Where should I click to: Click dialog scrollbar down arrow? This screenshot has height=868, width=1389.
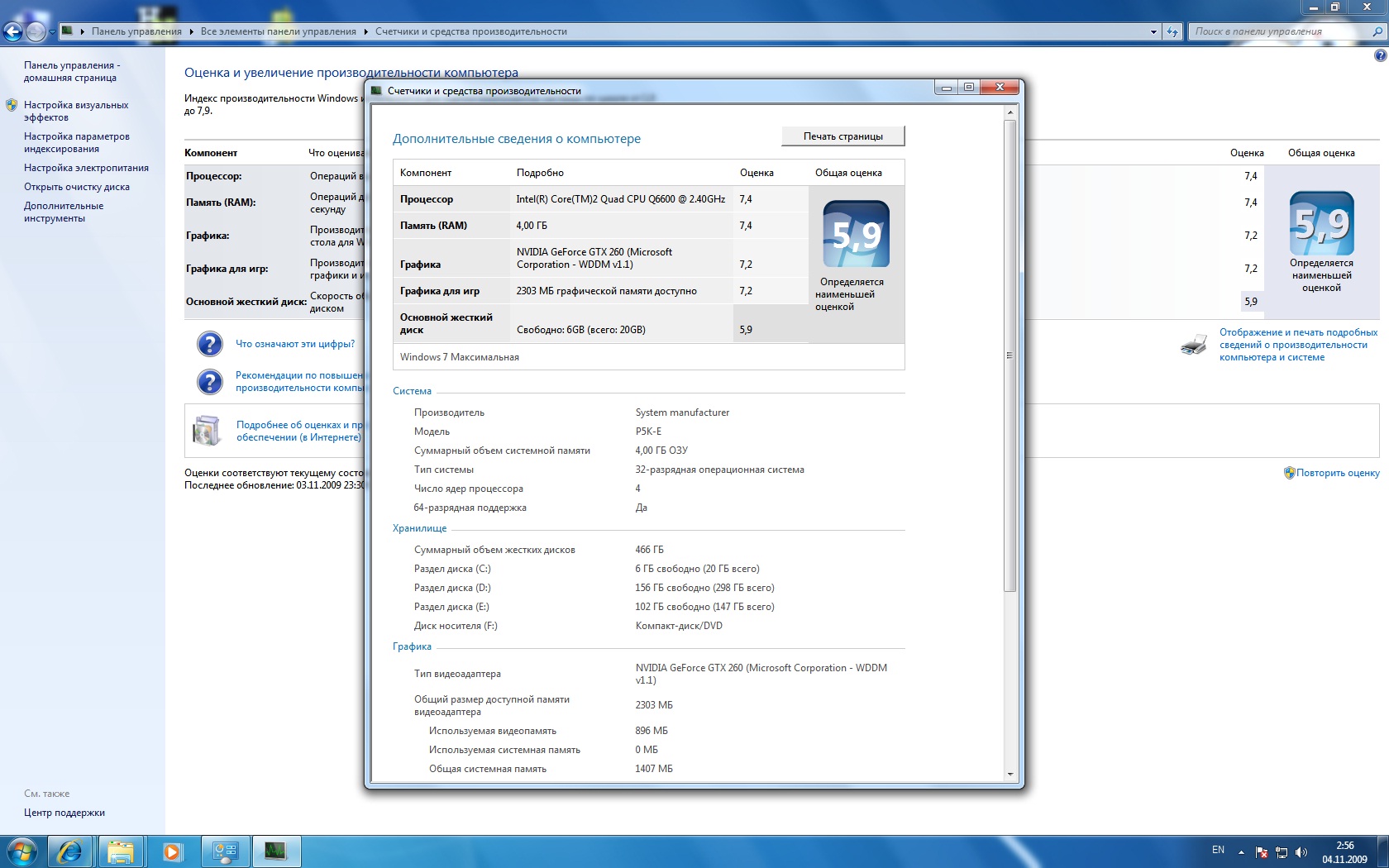click(x=1010, y=775)
